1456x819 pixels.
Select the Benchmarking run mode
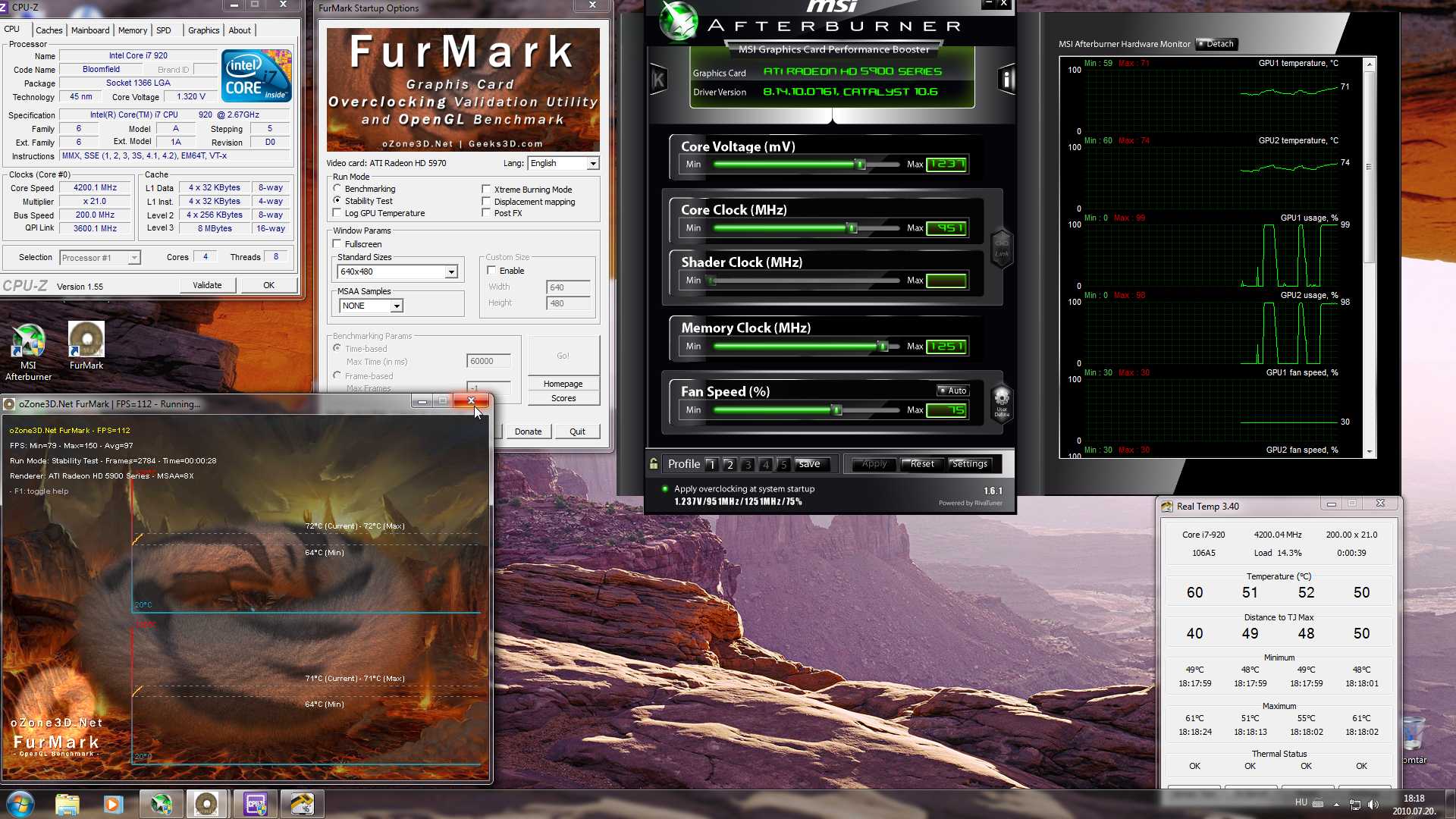tap(337, 189)
